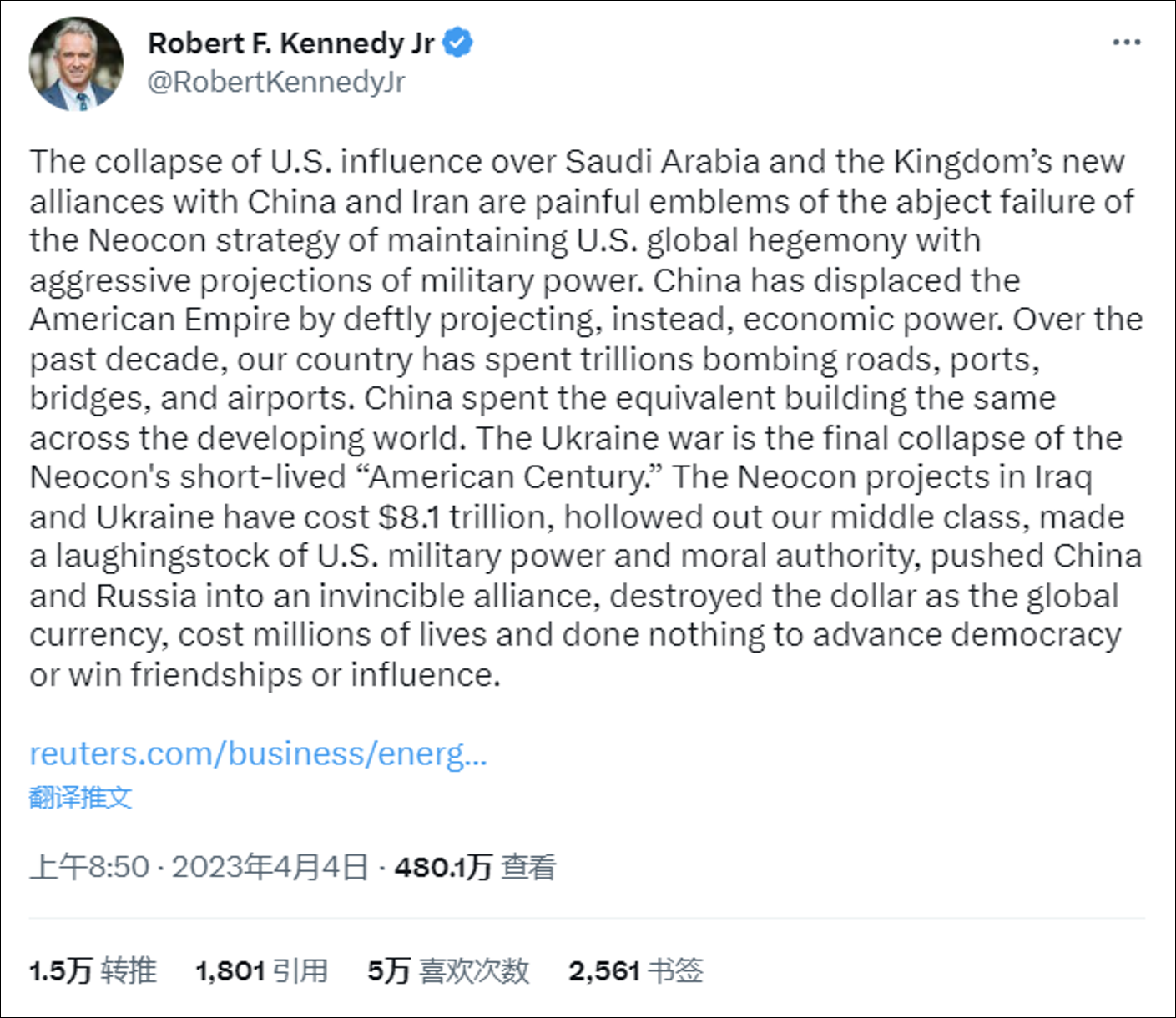Image resolution: width=1176 pixels, height=1018 pixels.
Task: View the 480.1万 查看 view count
Action: pos(474,867)
